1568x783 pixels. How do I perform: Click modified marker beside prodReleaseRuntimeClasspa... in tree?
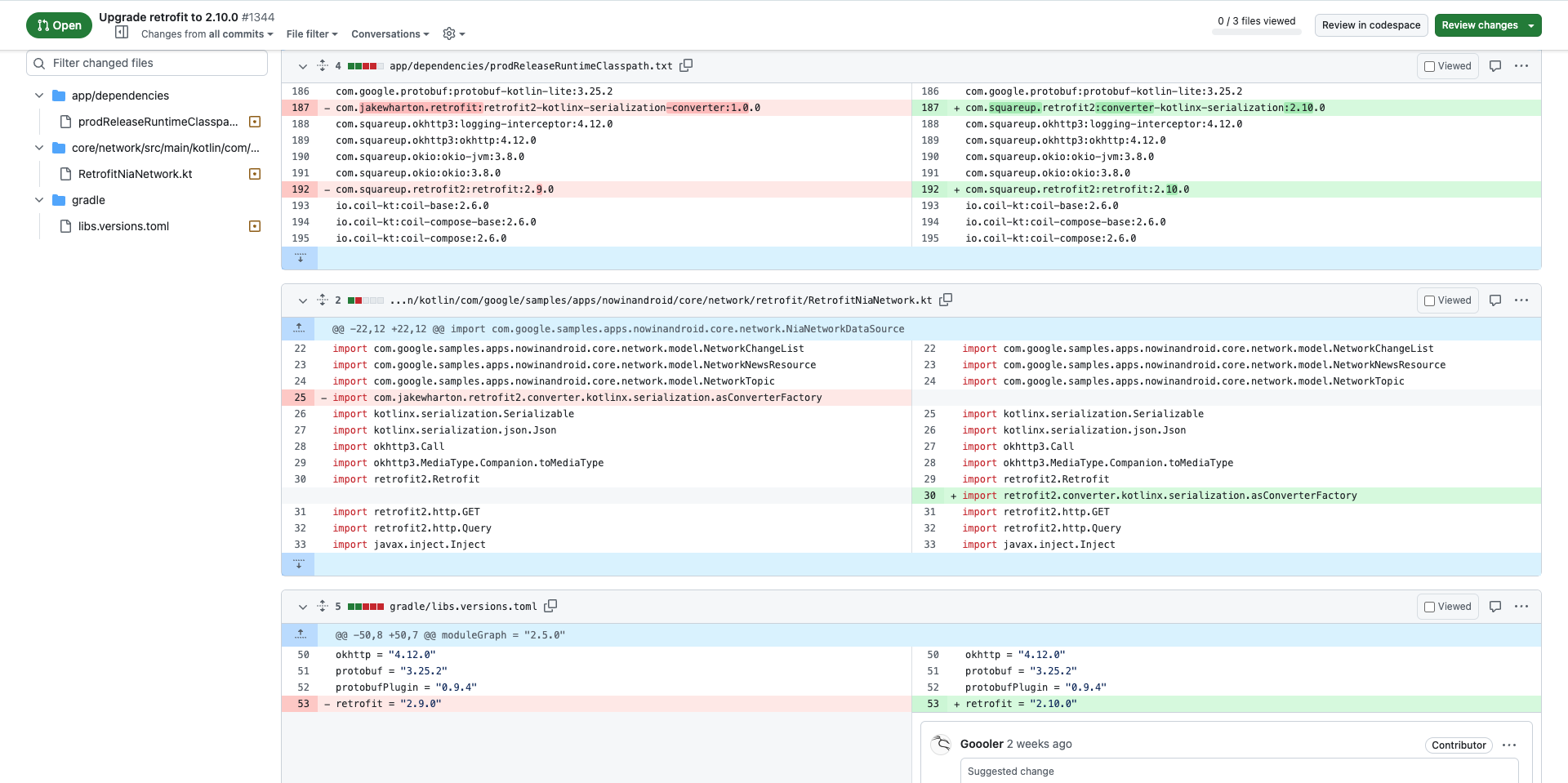(x=255, y=122)
